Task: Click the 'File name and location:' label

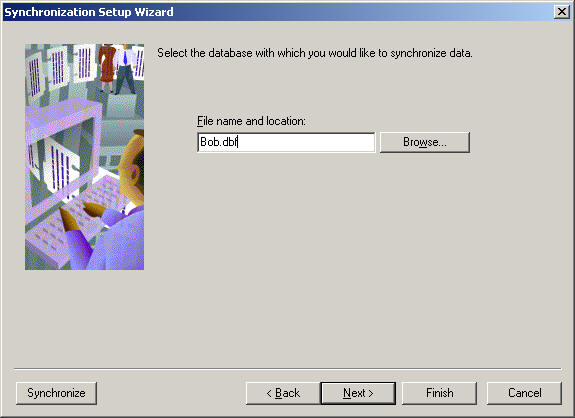Action: coord(251,121)
